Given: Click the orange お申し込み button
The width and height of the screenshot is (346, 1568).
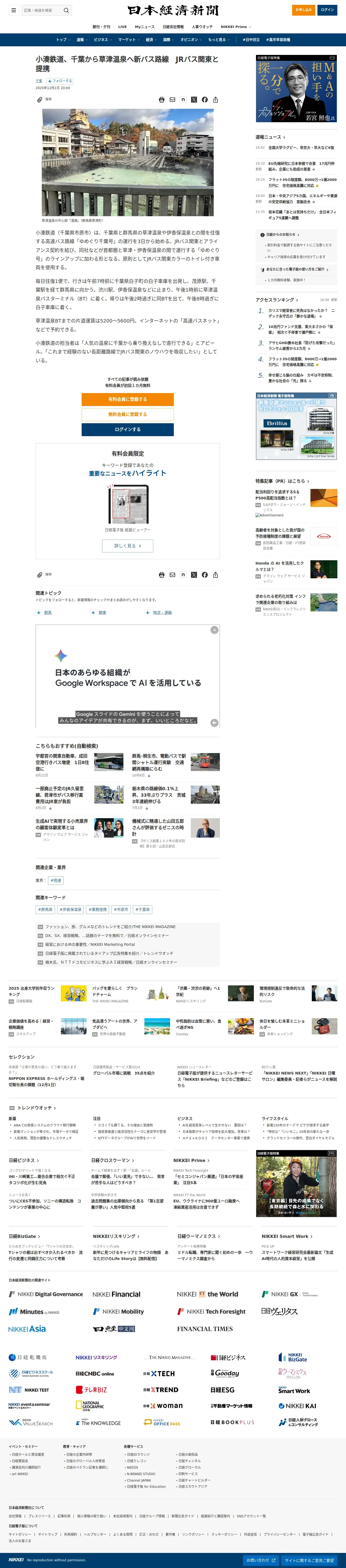Looking at the screenshot, I should pyautogui.click(x=304, y=10).
